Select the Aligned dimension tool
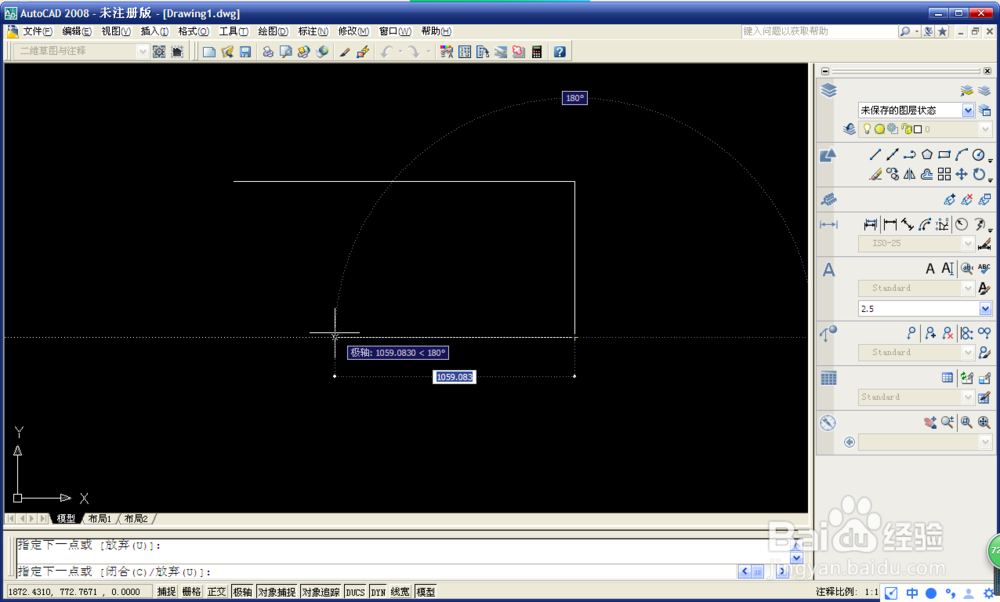The width and height of the screenshot is (1000, 602). pyautogui.click(x=907, y=224)
